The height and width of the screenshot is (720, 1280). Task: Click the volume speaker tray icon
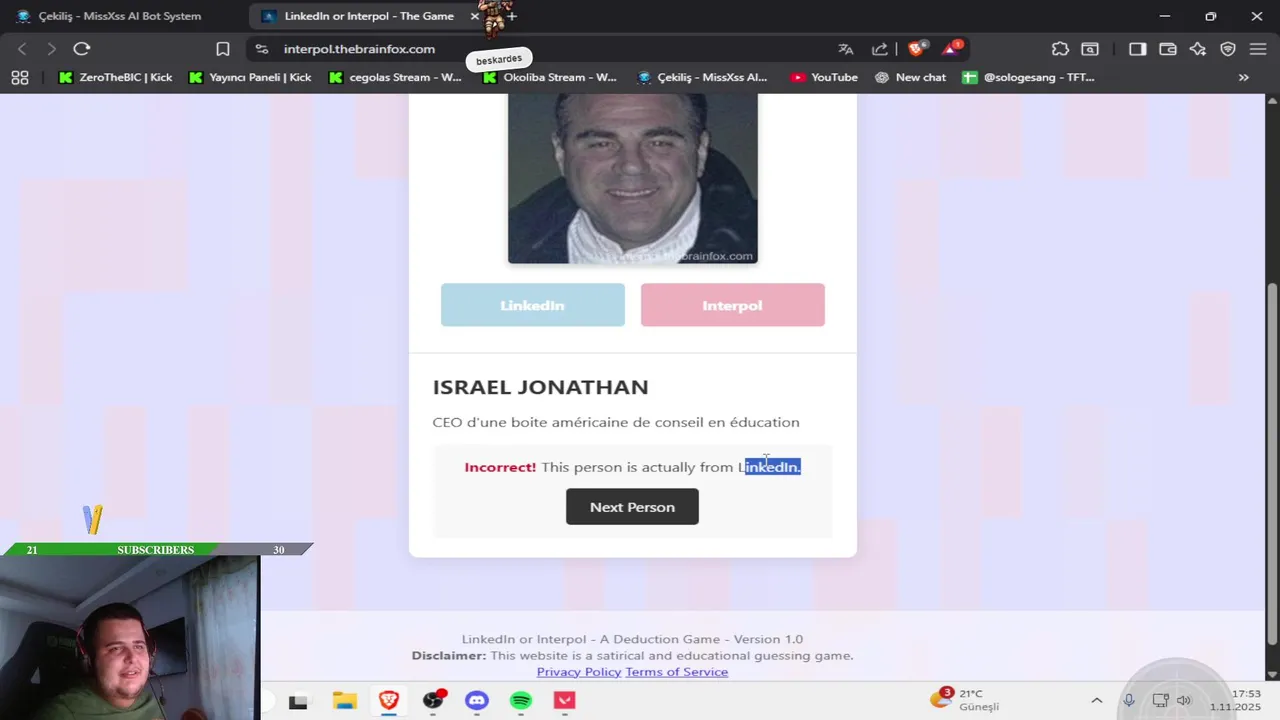(x=1184, y=701)
